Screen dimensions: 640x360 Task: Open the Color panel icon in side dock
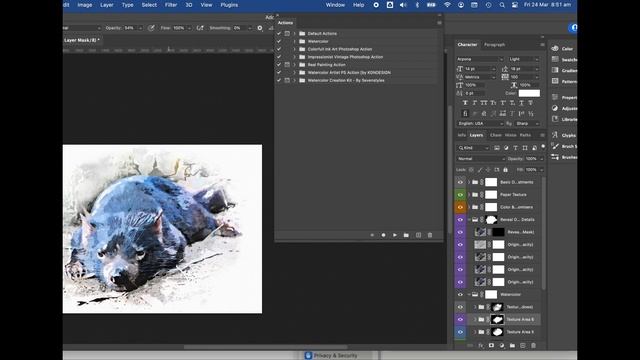[555, 49]
